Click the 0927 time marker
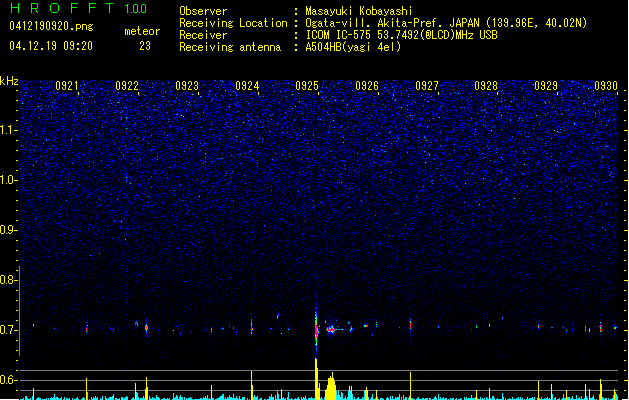The height and width of the screenshot is (400, 629). [427, 86]
